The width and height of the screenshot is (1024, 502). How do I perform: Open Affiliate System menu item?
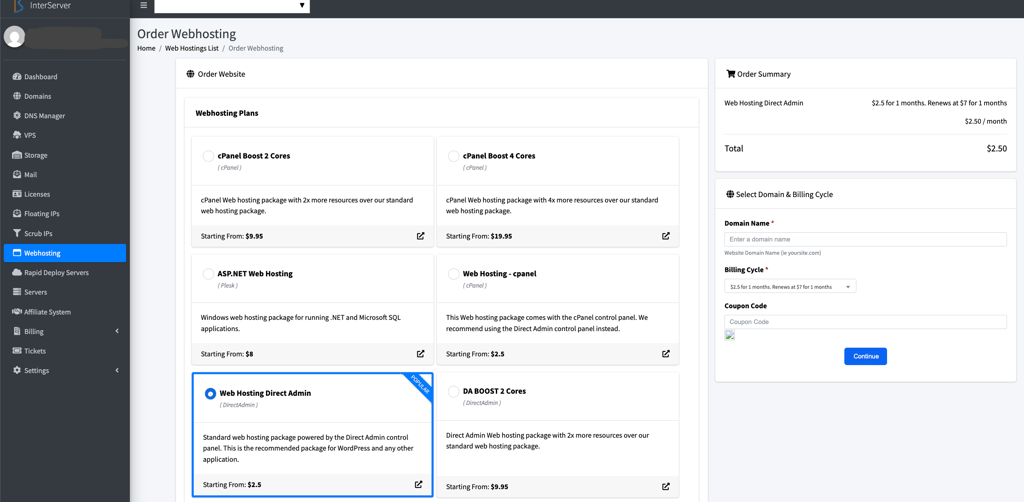[x=65, y=312]
